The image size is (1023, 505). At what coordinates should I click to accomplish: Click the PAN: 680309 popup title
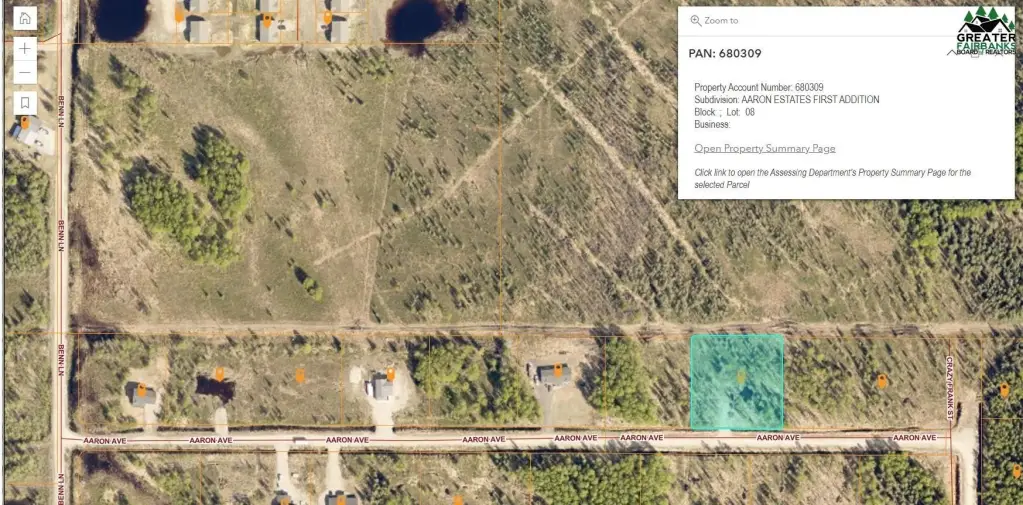pos(725,54)
